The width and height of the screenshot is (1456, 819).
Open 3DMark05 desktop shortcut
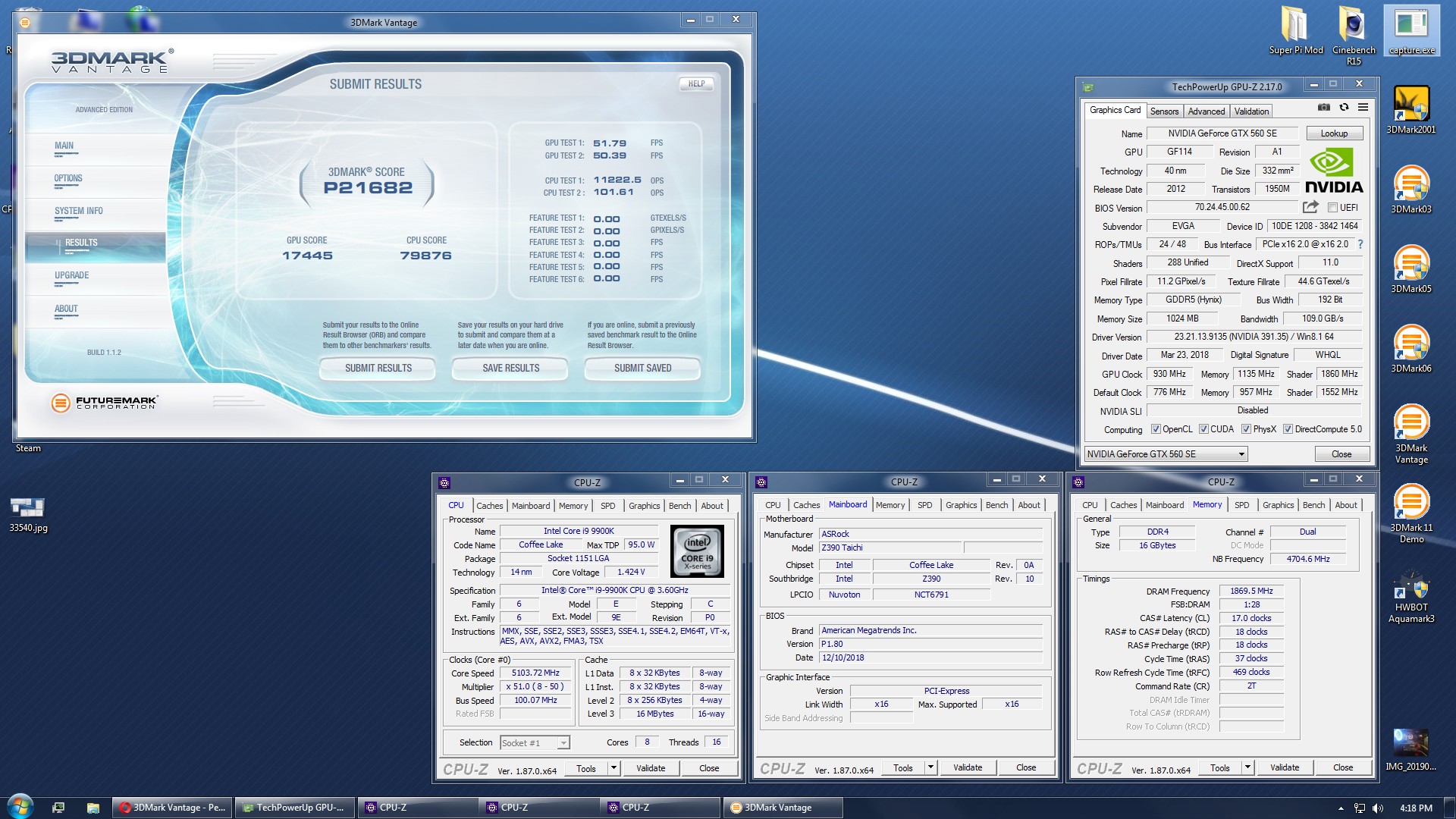(1411, 269)
